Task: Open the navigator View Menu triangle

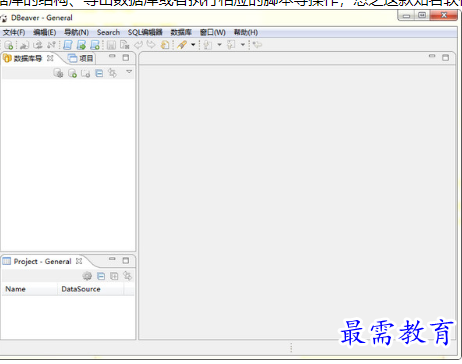Action: point(129,72)
